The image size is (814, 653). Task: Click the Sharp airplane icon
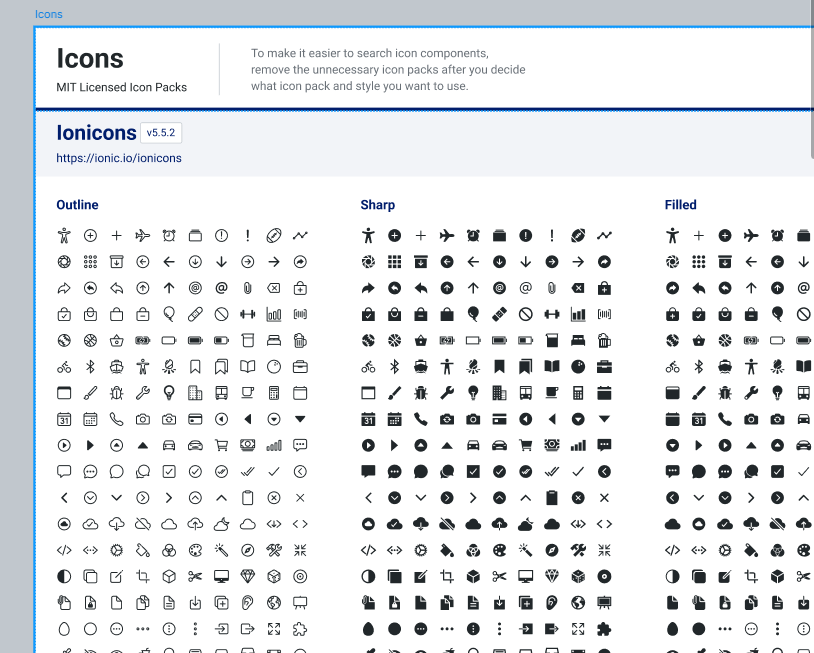tap(446, 236)
